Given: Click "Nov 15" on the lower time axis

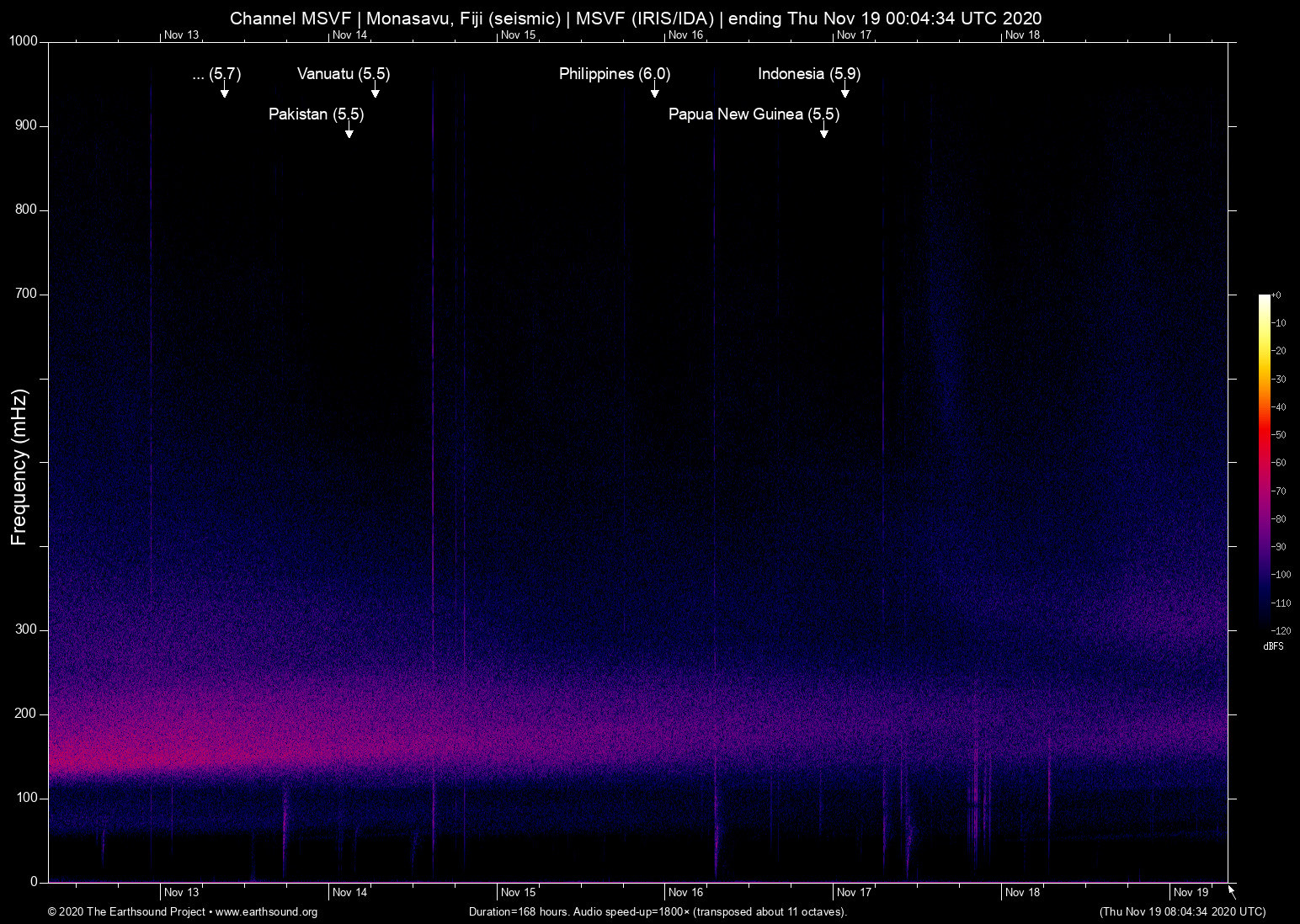Looking at the screenshot, I should [519, 893].
